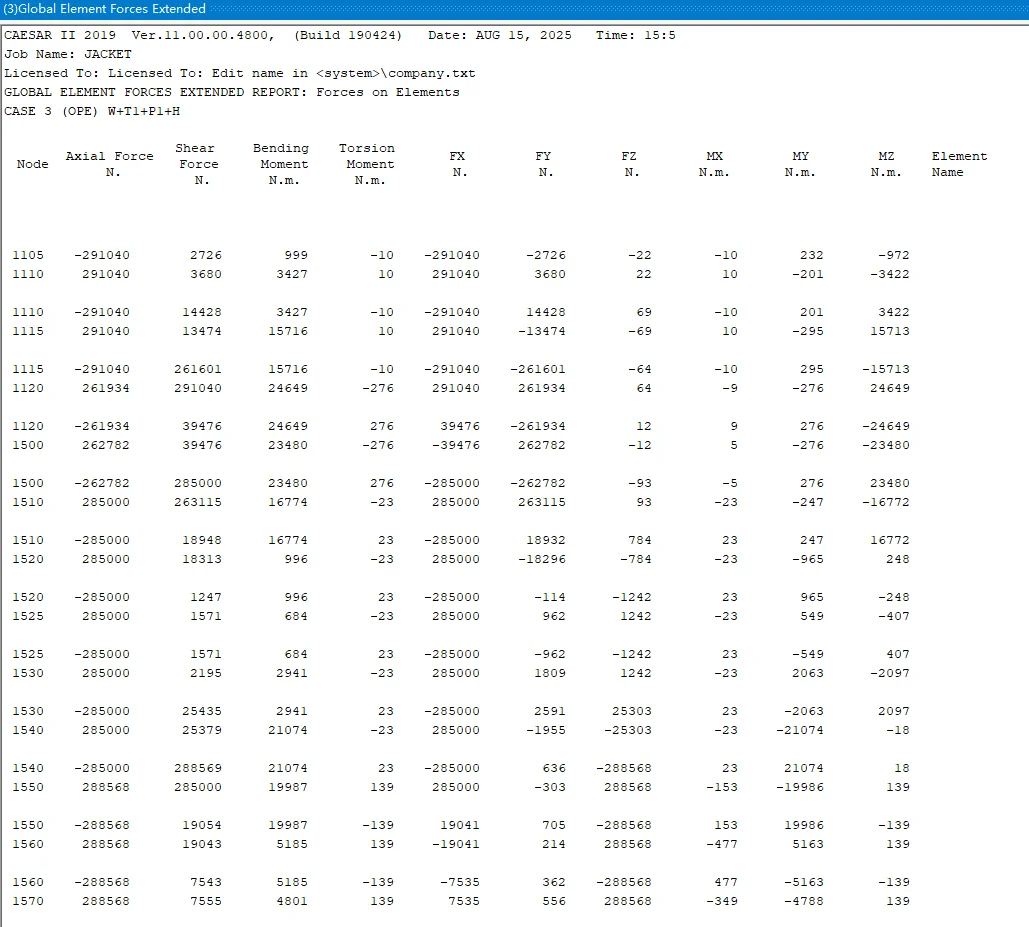This screenshot has height=927, width=1029.
Task: Click MY value 232
Action: 812,255
